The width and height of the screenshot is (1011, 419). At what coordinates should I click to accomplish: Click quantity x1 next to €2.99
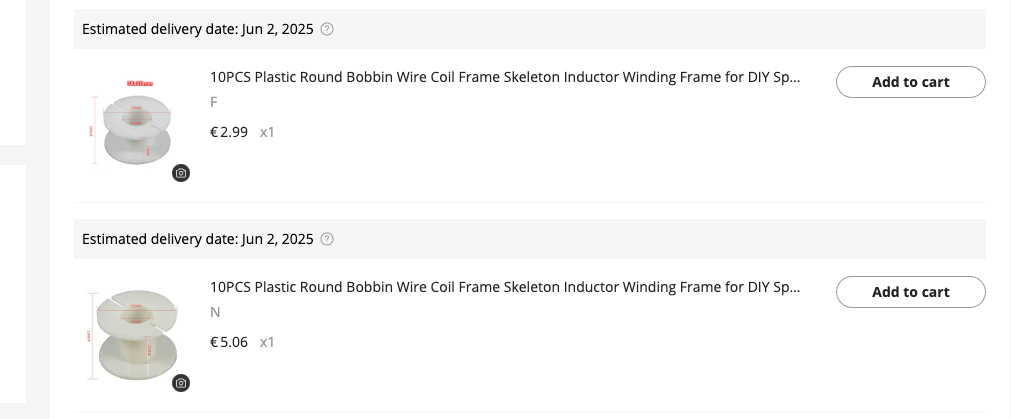pyautogui.click(x=267, y=132)
